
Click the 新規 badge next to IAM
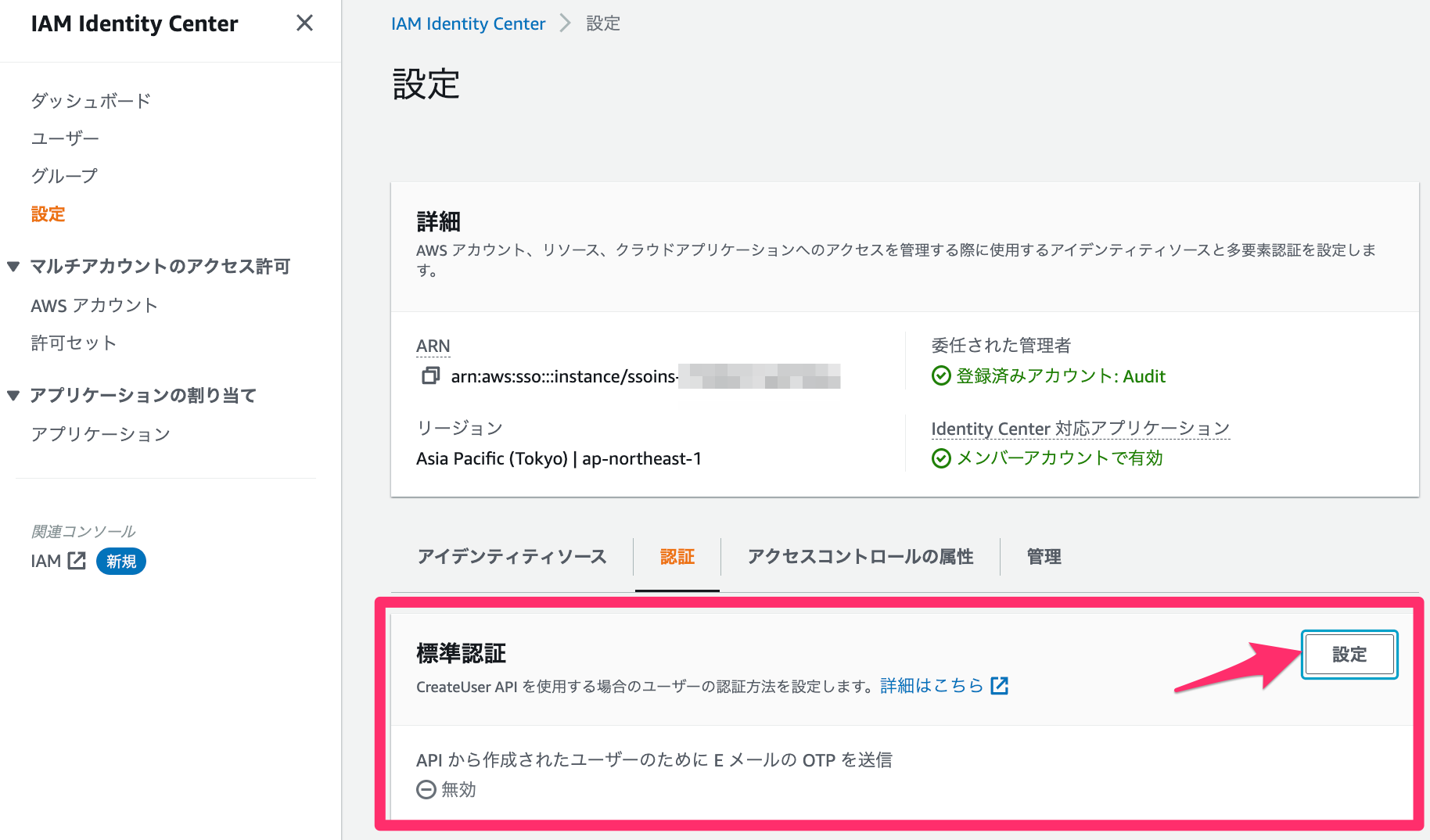[121, 562]
